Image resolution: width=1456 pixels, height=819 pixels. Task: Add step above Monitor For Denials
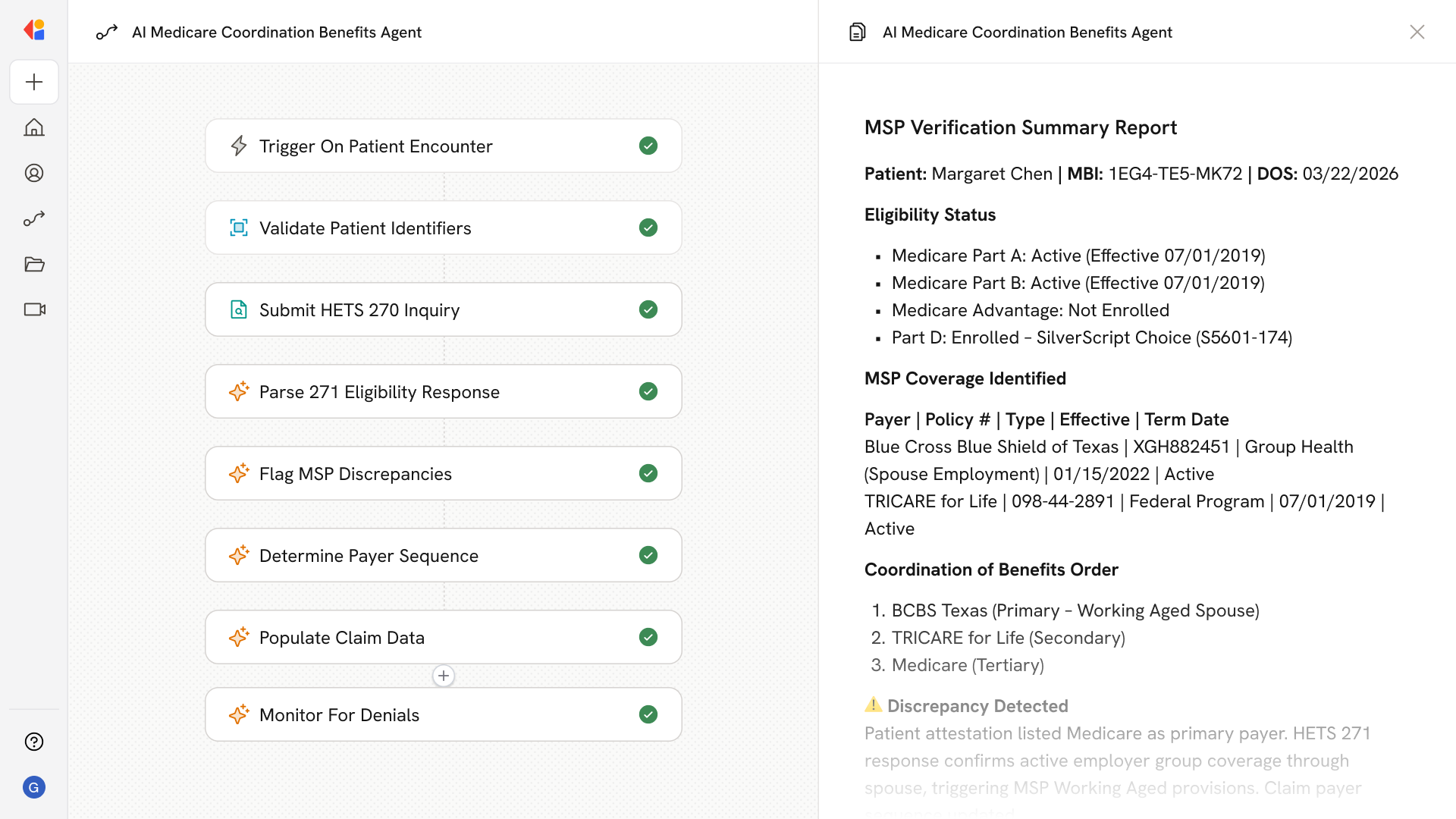tap(444, 676)
